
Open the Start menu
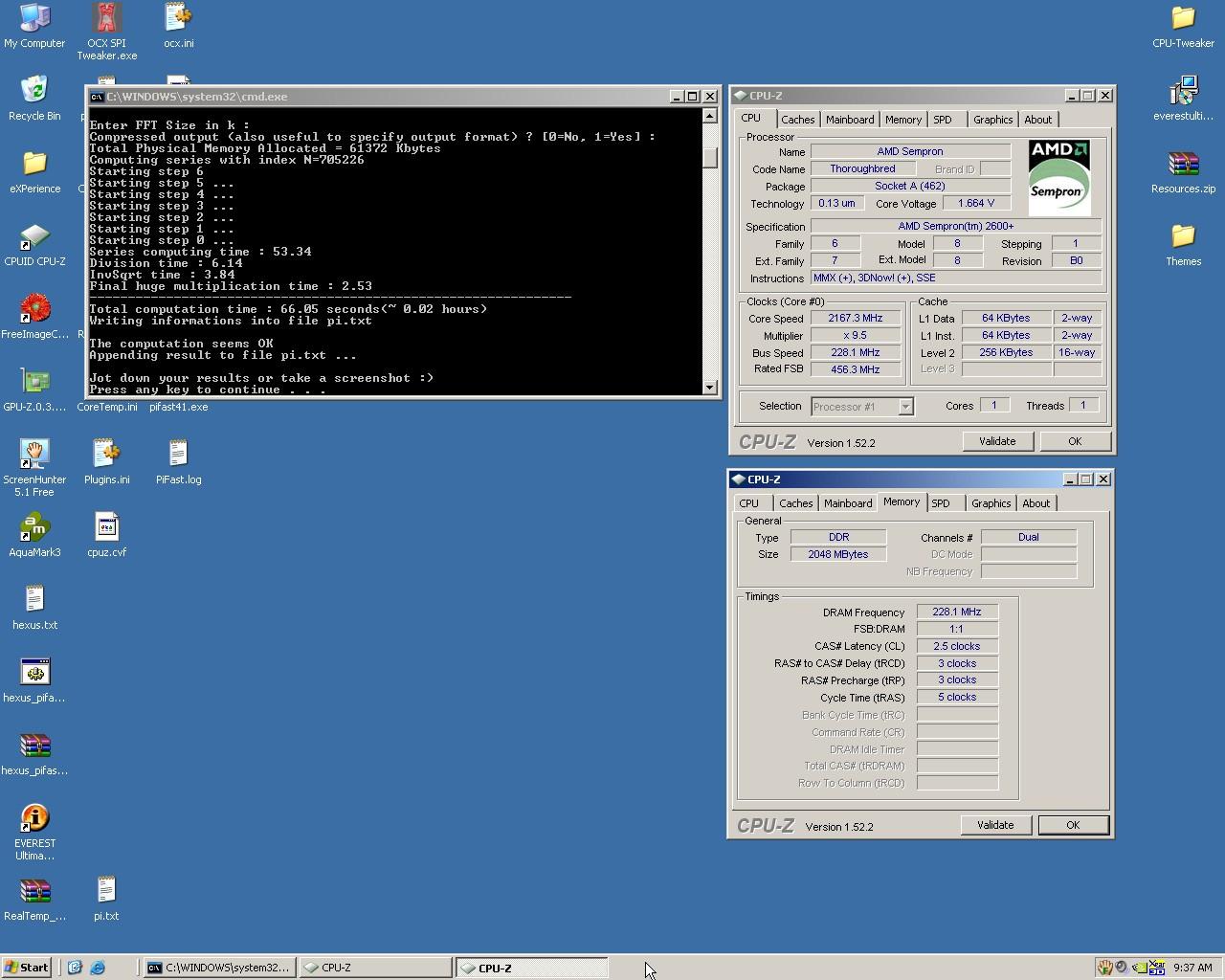click(x=27, y=968)
